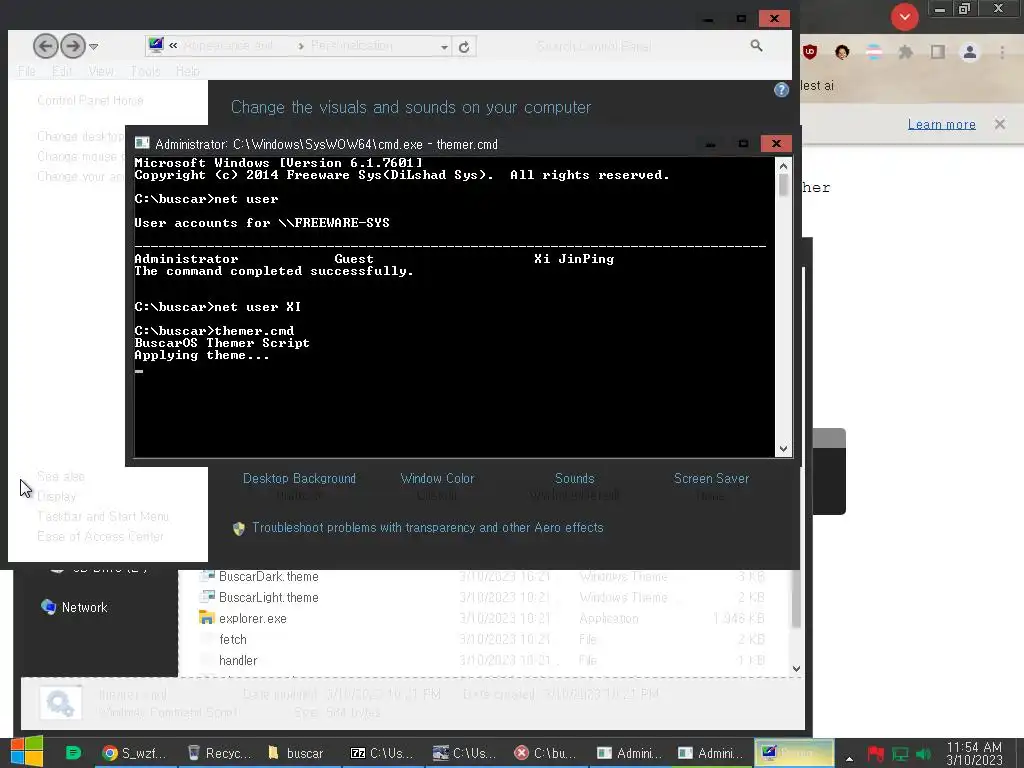Open the Display link under See also
The width and height of the screenshot is (1024, 768).
pos(56,496)
